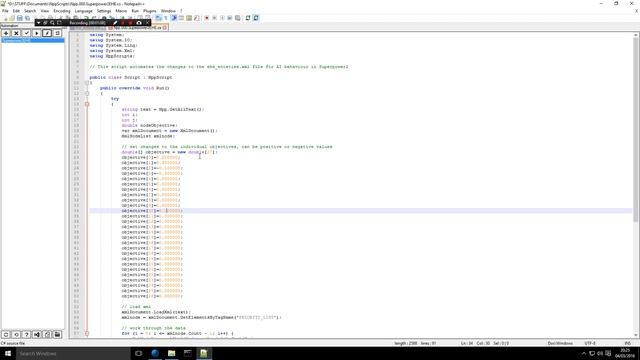Close the active .cs file tab

(x=165, y=27)
